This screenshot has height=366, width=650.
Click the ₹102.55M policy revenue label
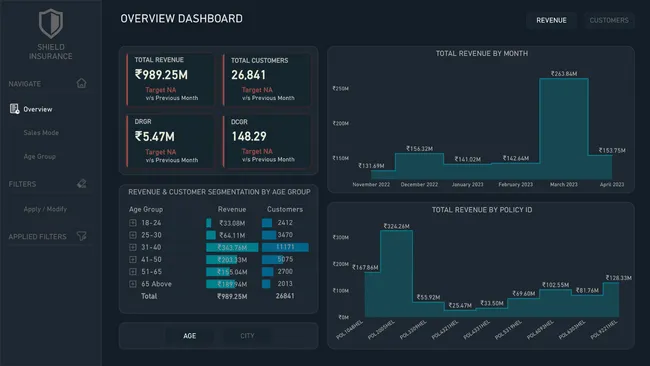pos(555,285)
